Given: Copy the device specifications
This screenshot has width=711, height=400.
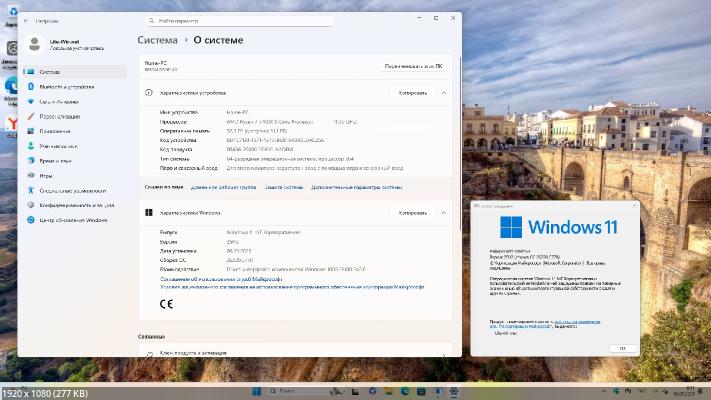Looking at the screenshot, I should 412,92.
